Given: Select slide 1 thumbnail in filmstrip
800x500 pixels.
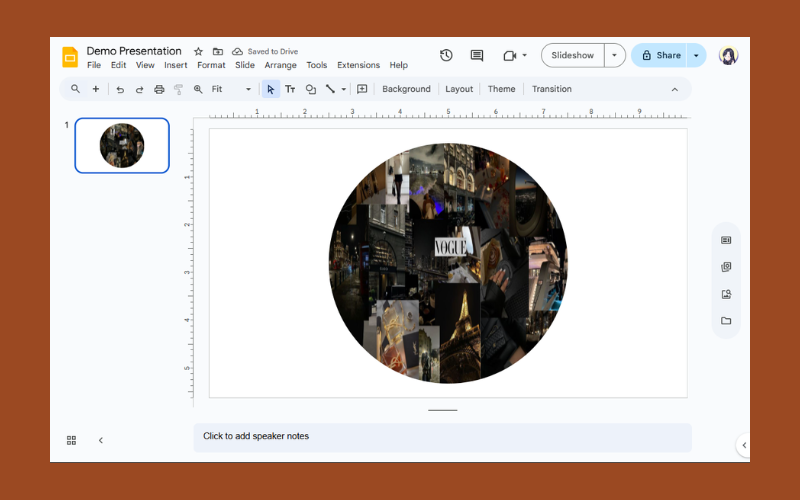Looking at the screenshot, I should 122,145.
